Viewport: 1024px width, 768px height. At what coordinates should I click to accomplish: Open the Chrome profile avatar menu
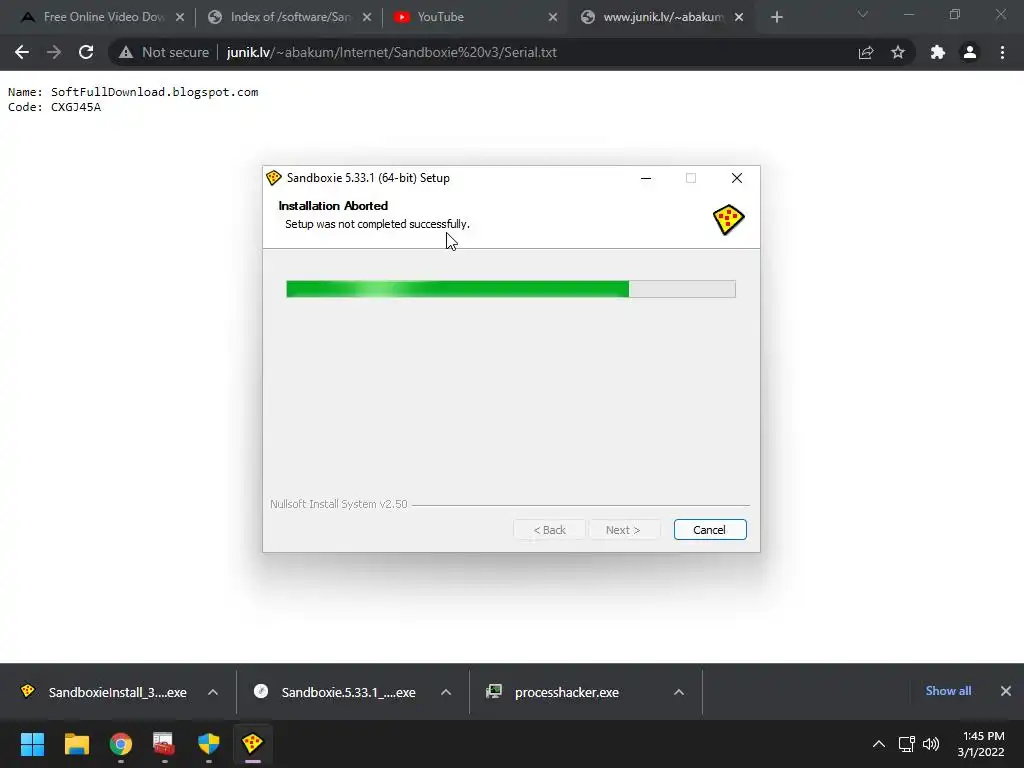[970, 52]
